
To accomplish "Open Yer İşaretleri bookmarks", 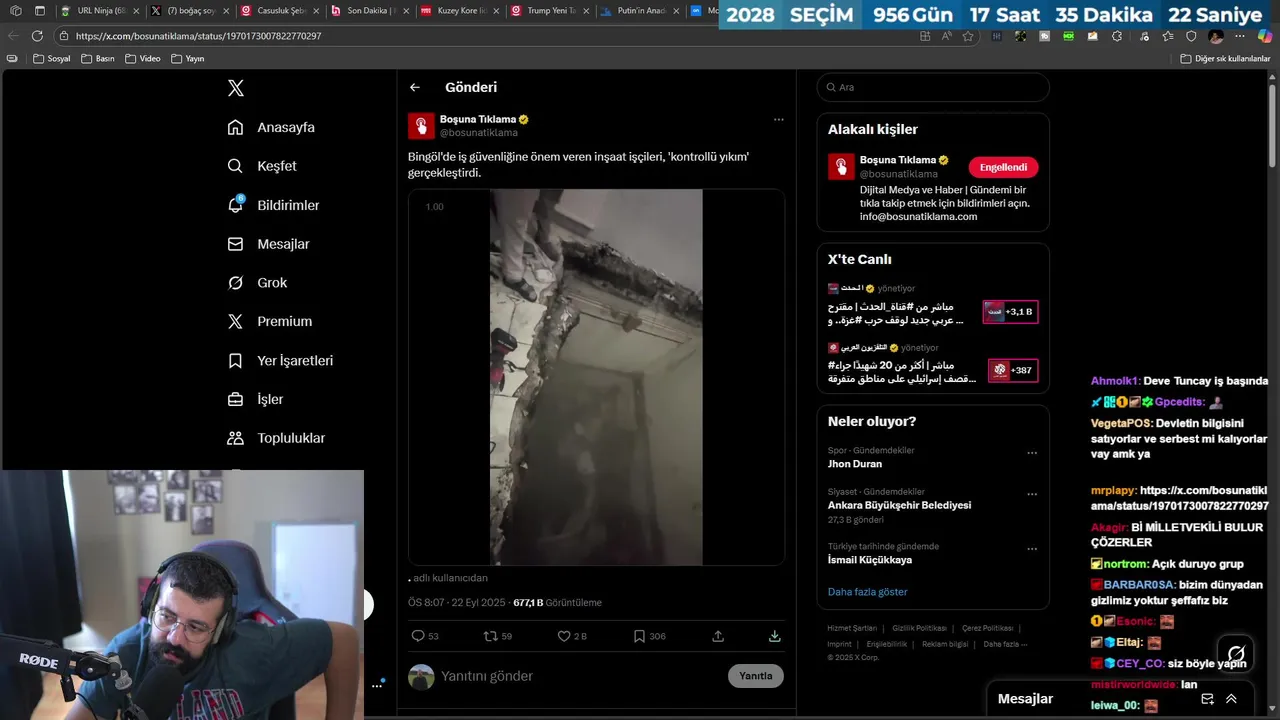I will click(x=280, y=360).
